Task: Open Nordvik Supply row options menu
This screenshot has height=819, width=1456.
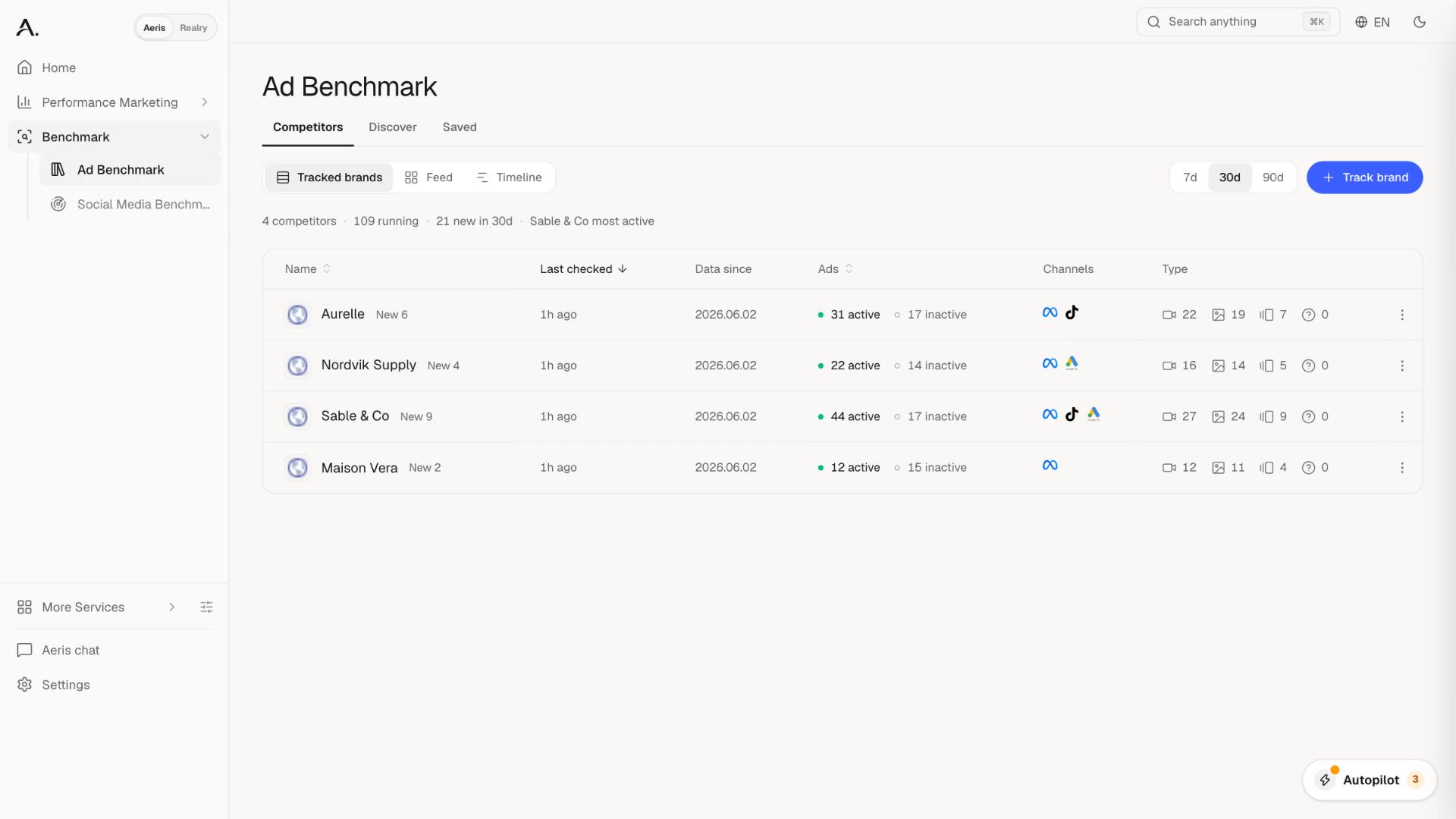Action: tap(1402, 366)
